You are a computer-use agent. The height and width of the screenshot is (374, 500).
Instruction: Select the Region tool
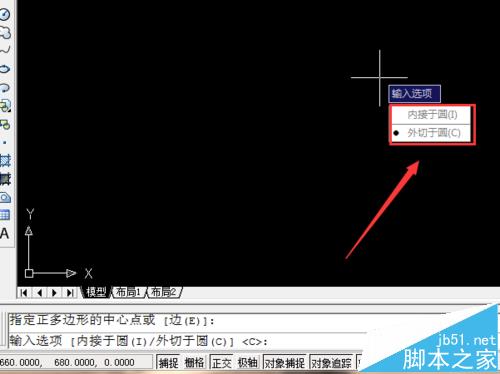coord(5,197)
